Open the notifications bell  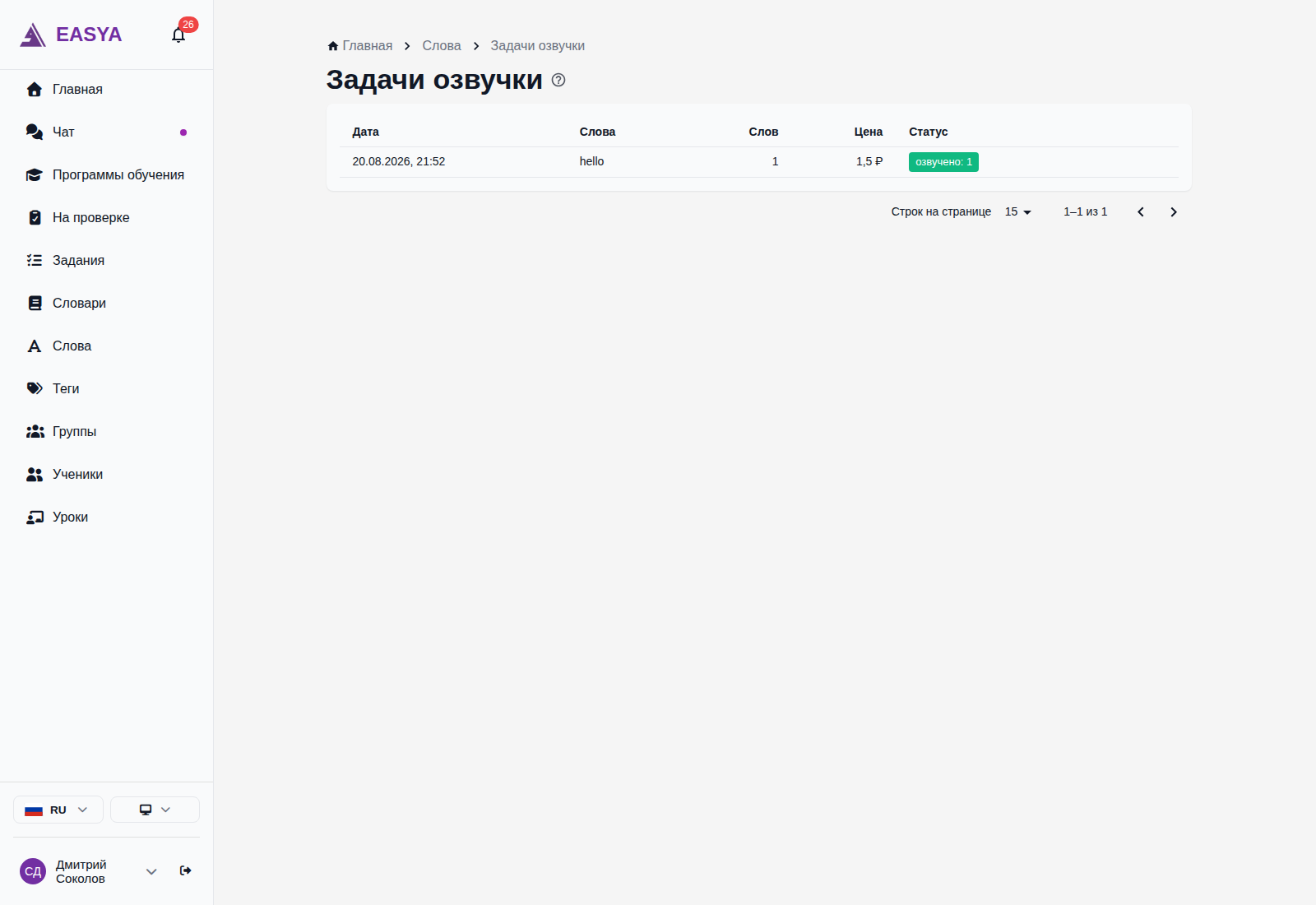pos(178,35)
